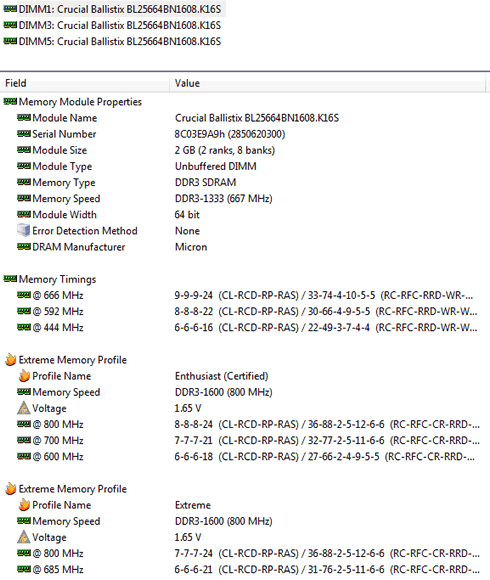The height and width of the screenshot is (580, 490).
Task: Click the @ 444 MHz timing icon
Action: [x=24, y=327]
